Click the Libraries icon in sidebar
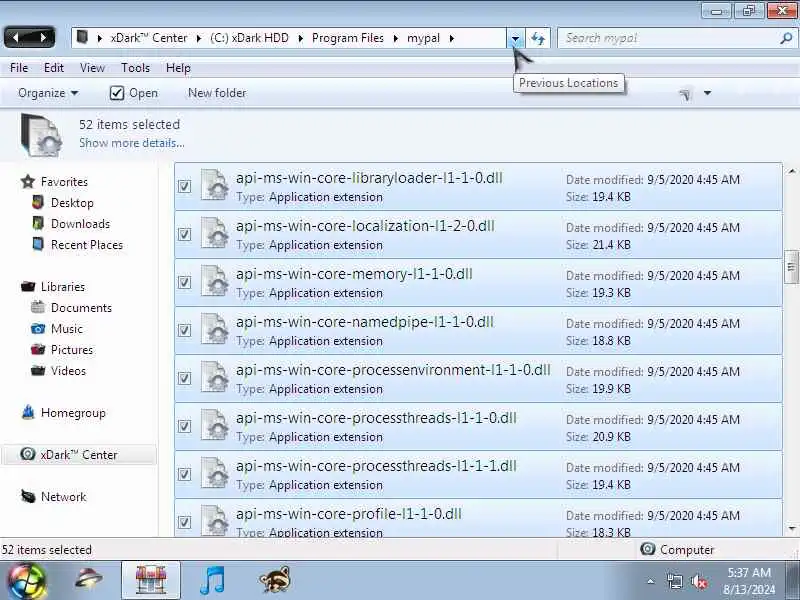 28,286
